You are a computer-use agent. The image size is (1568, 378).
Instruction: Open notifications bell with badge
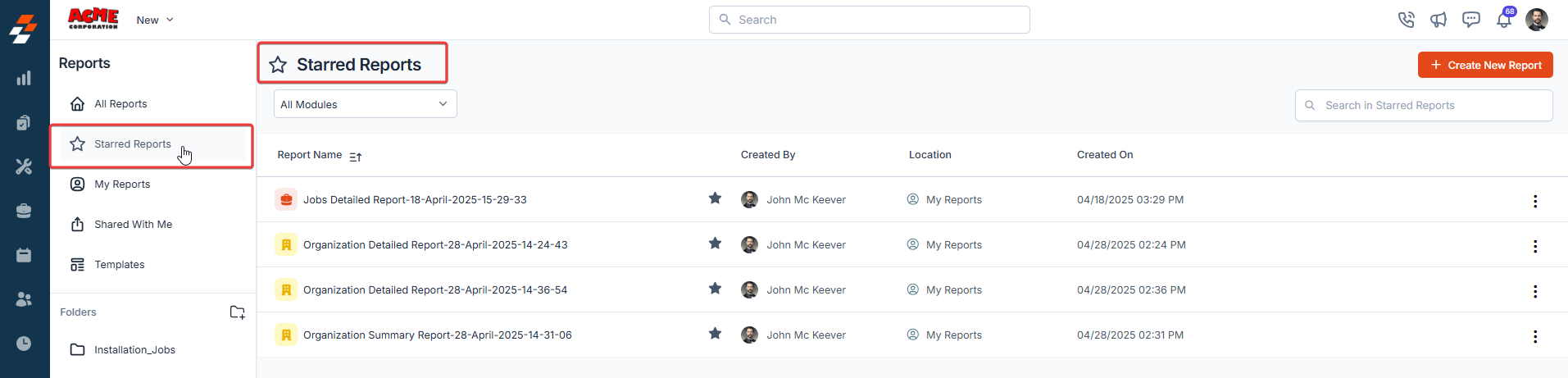(x=1505, y=18)
